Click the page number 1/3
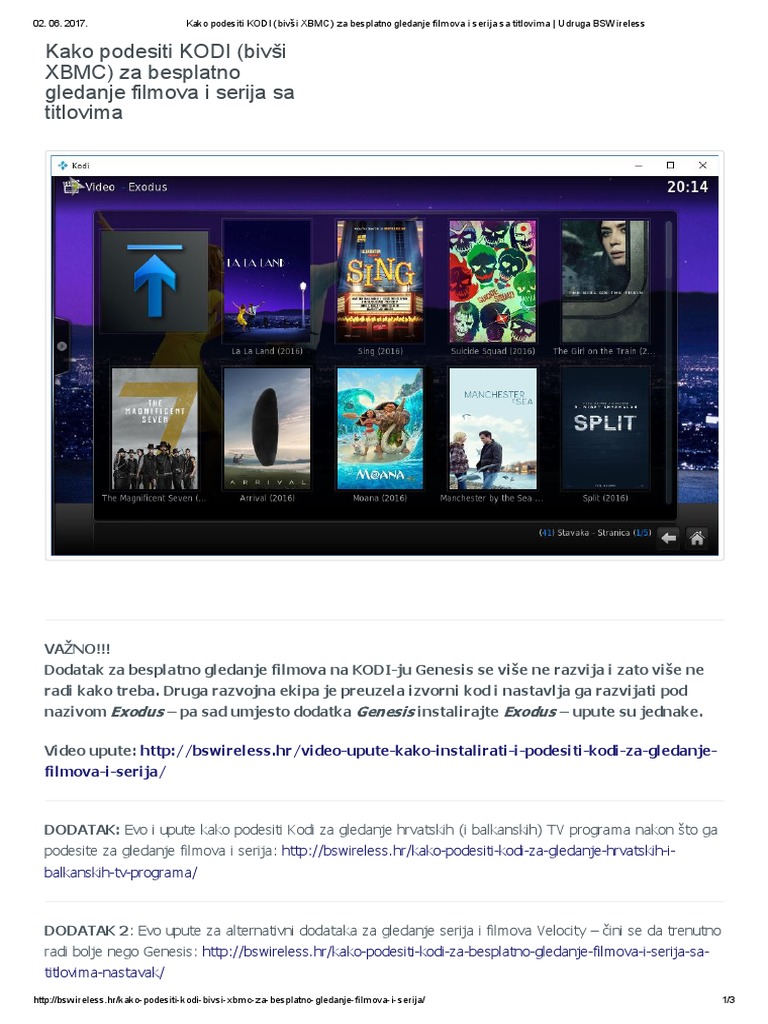The image size is (768, 1024). tap(729, 1000)
